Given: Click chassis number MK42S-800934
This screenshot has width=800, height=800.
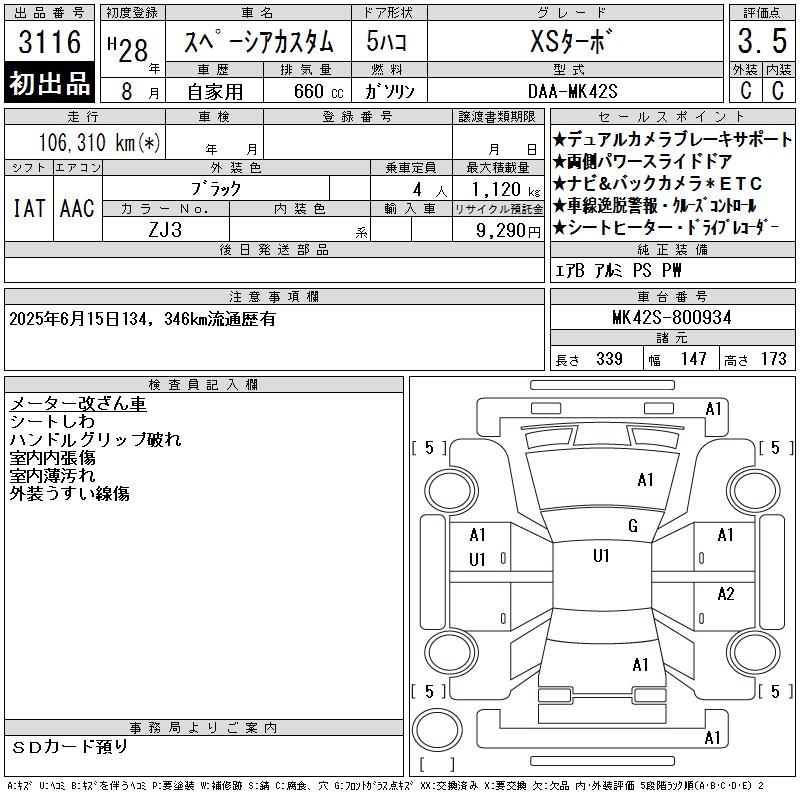Looking at the screenshot, I should [671, 317].
